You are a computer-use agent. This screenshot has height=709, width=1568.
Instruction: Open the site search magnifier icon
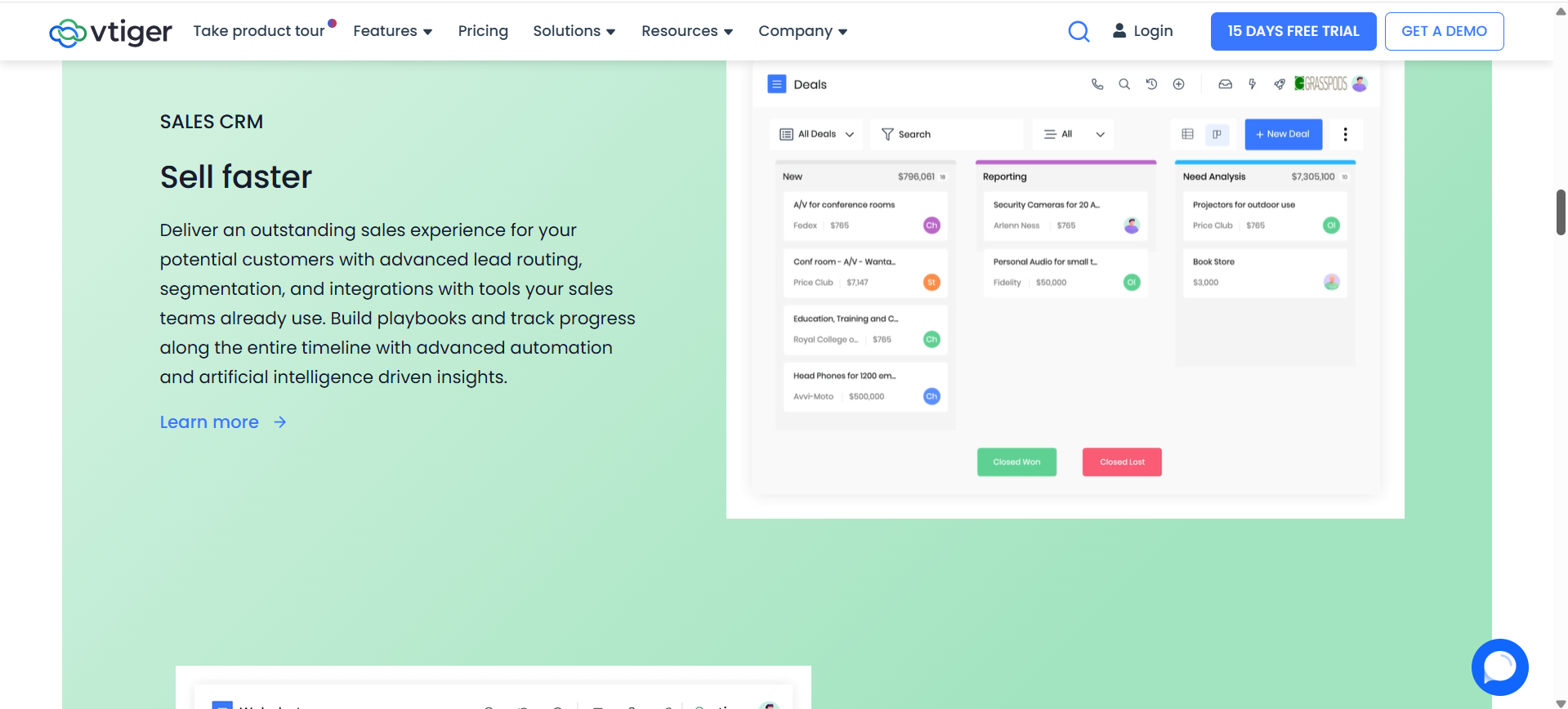coord(1079,32)
